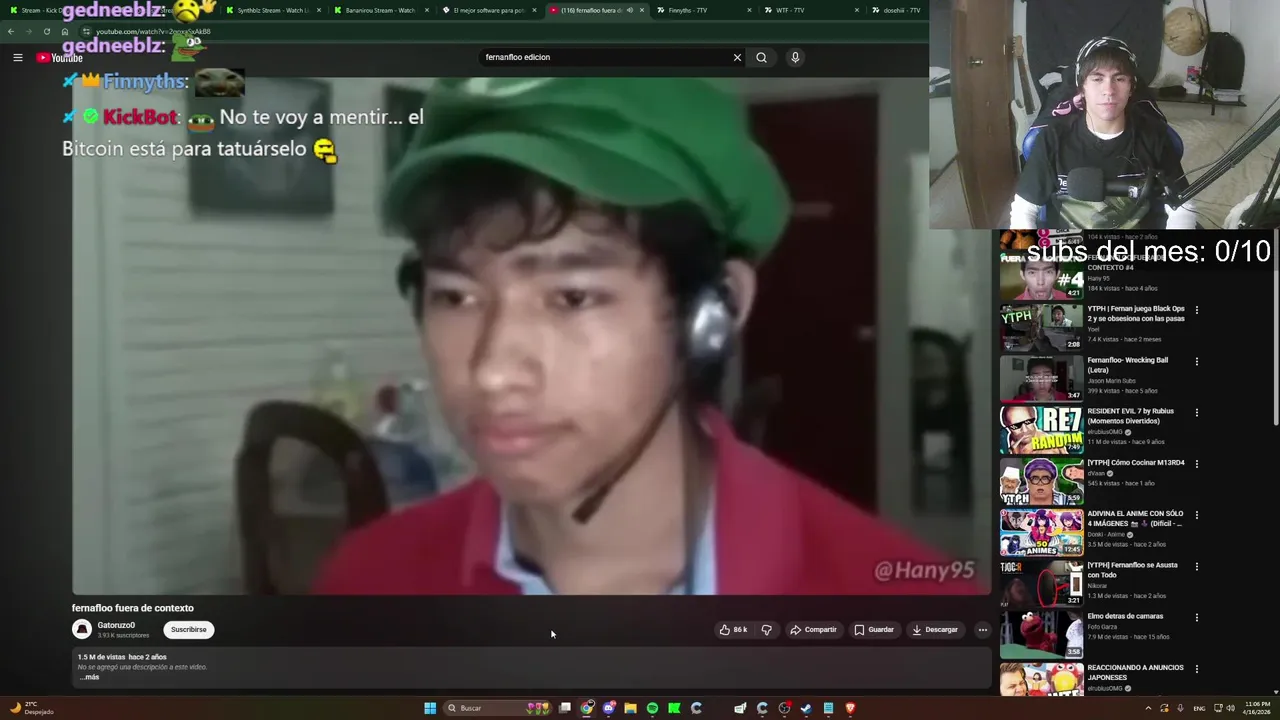Clear the search box with the X icon
The image size is (1280, 720).
[x=737, y=57]
